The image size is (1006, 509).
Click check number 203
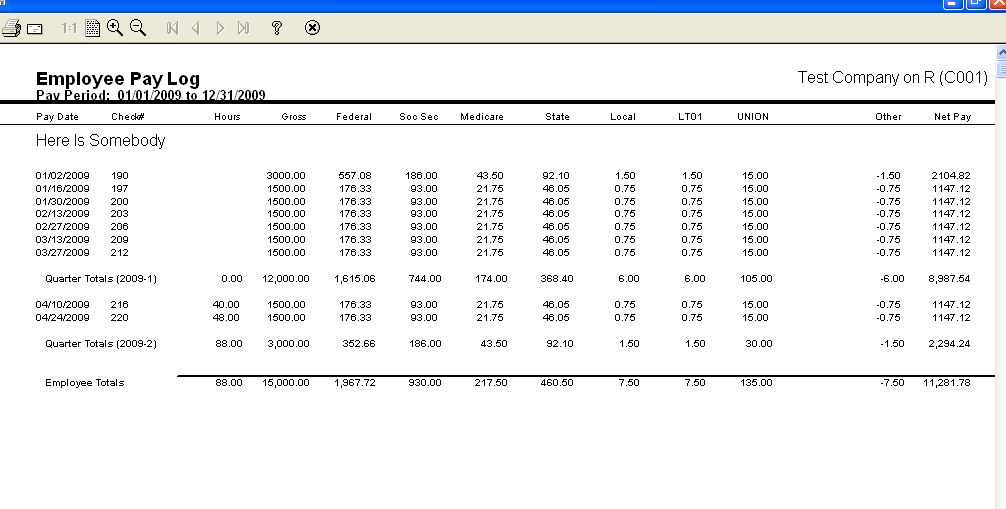tap(119, 214)
